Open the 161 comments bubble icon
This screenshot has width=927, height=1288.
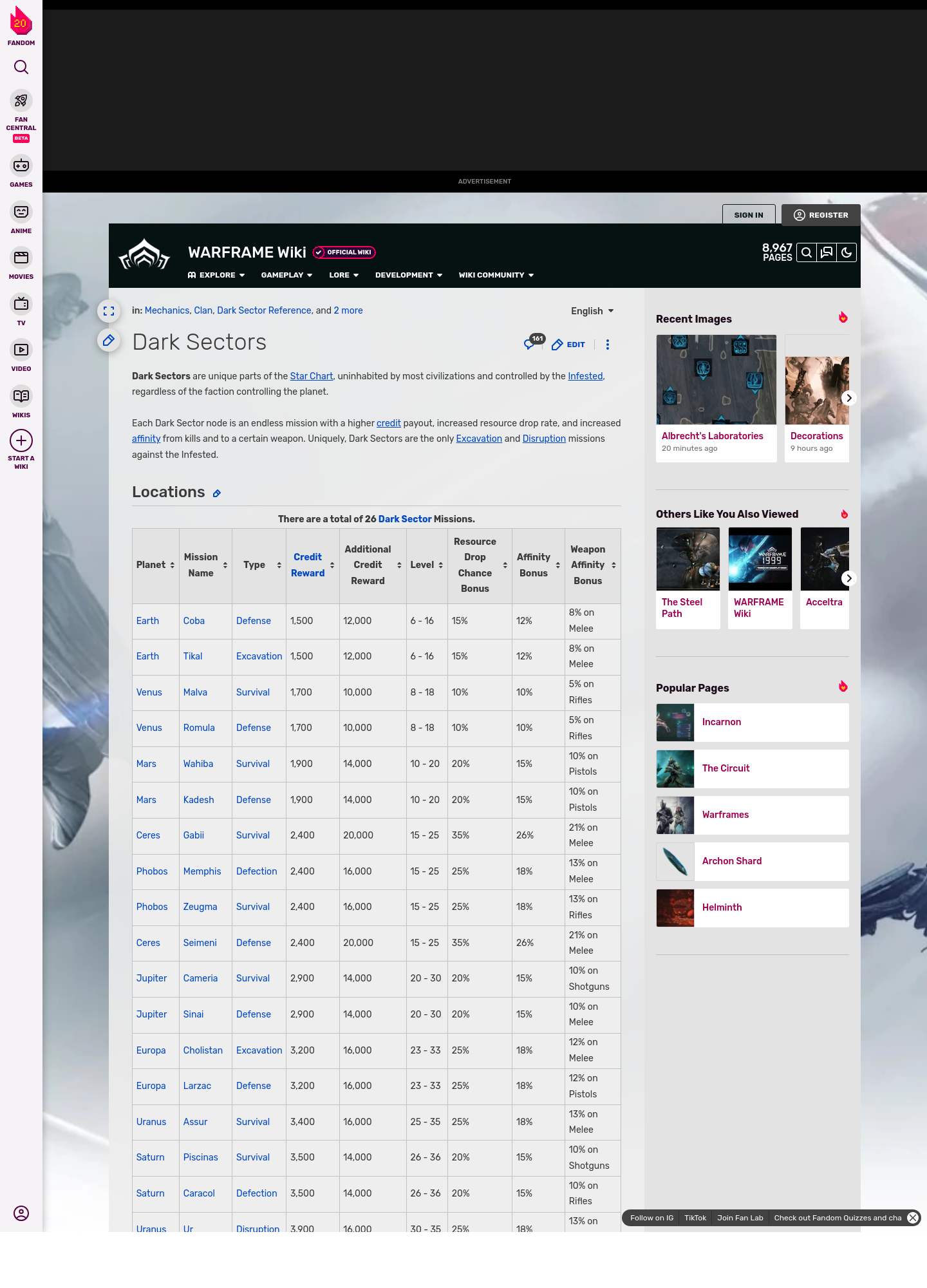534,343
